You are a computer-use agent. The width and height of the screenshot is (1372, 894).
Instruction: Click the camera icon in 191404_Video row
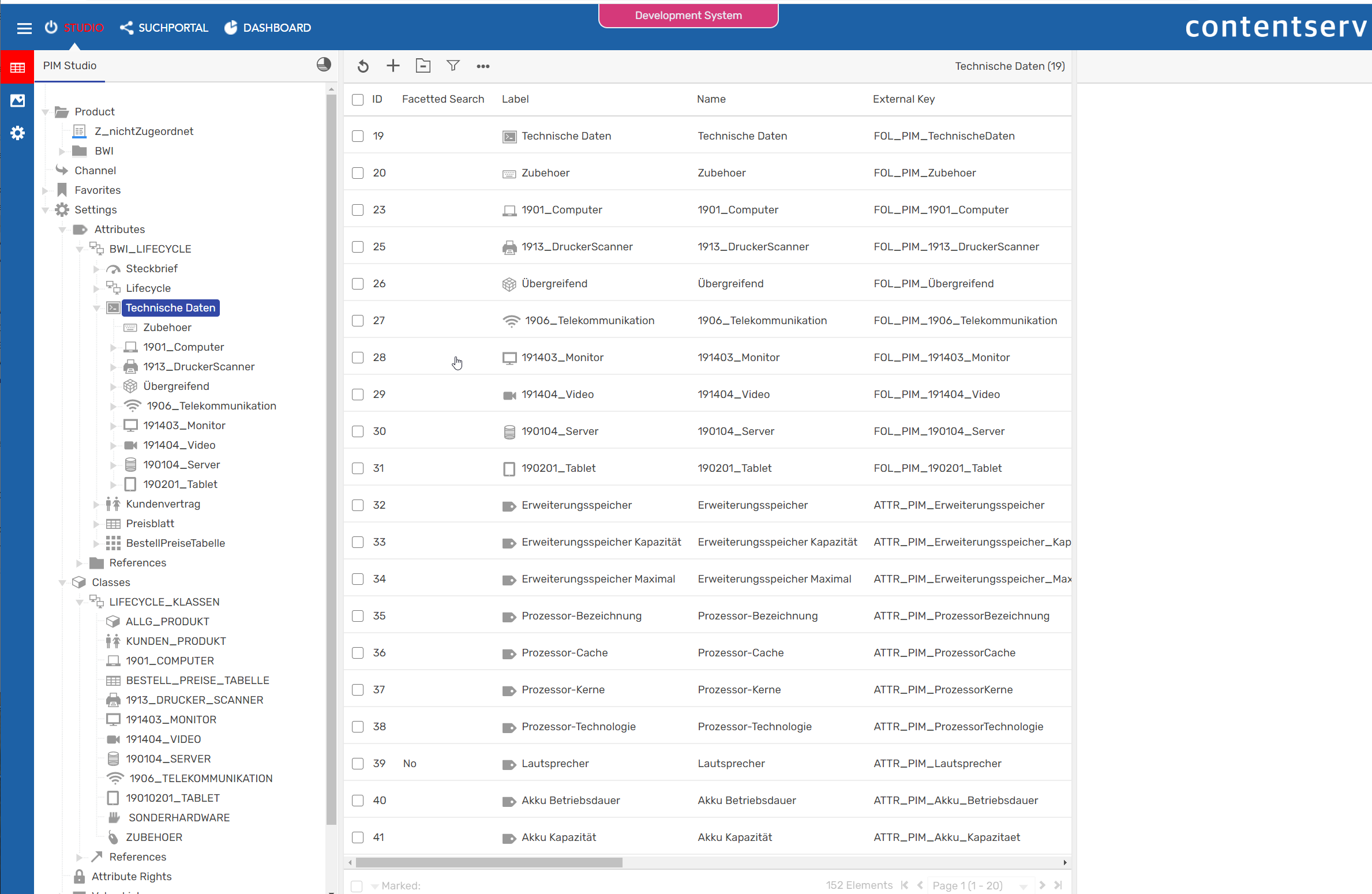pyautogui.click(x=509, y=395)
